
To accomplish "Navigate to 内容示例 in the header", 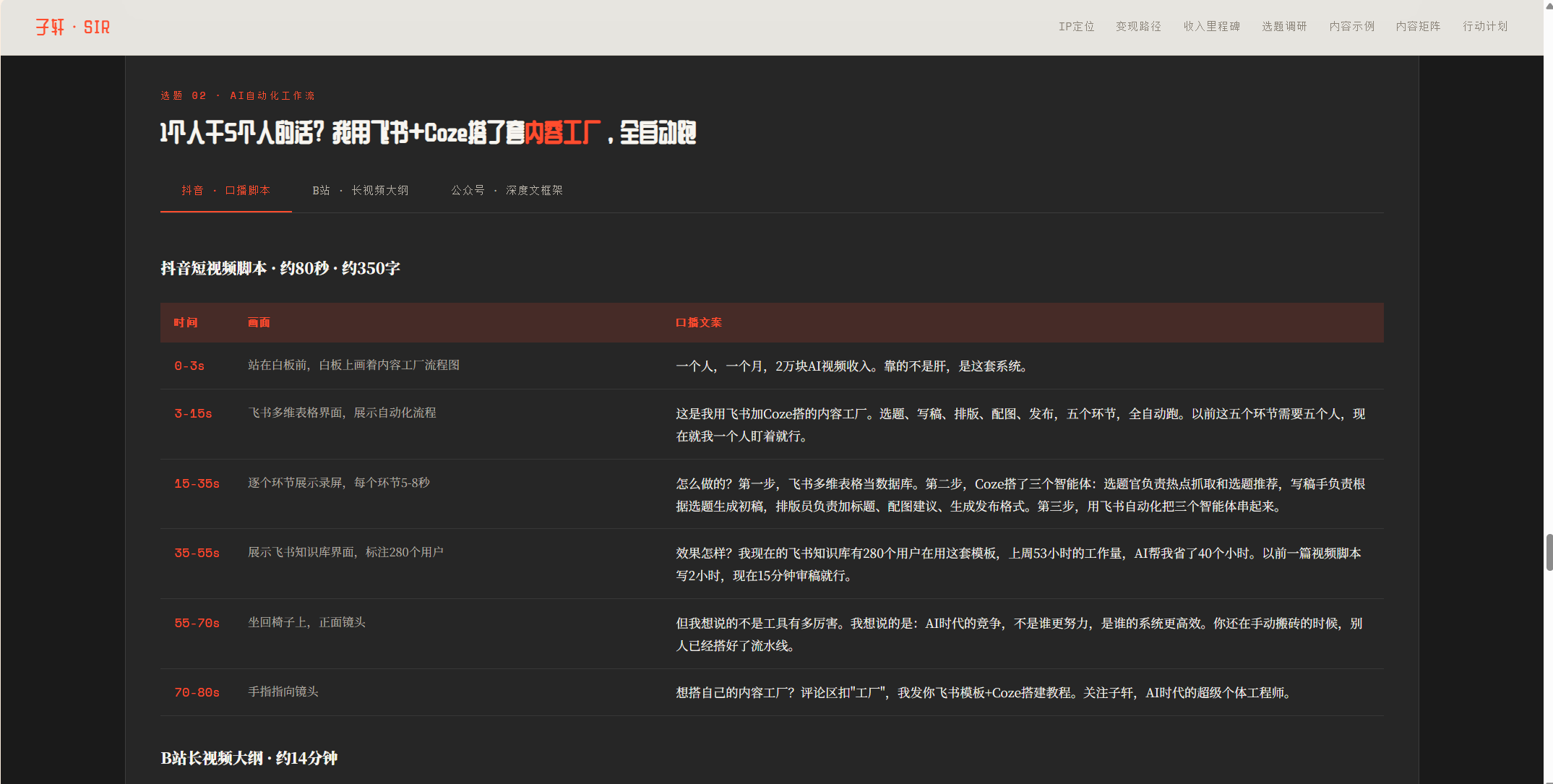I will coord(1351,27).
